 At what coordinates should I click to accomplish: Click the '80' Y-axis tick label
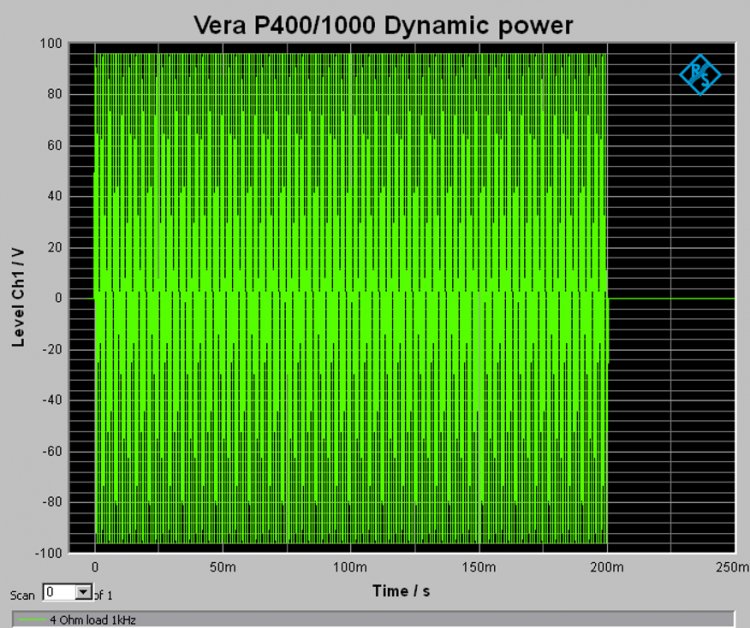pos(55,94)
